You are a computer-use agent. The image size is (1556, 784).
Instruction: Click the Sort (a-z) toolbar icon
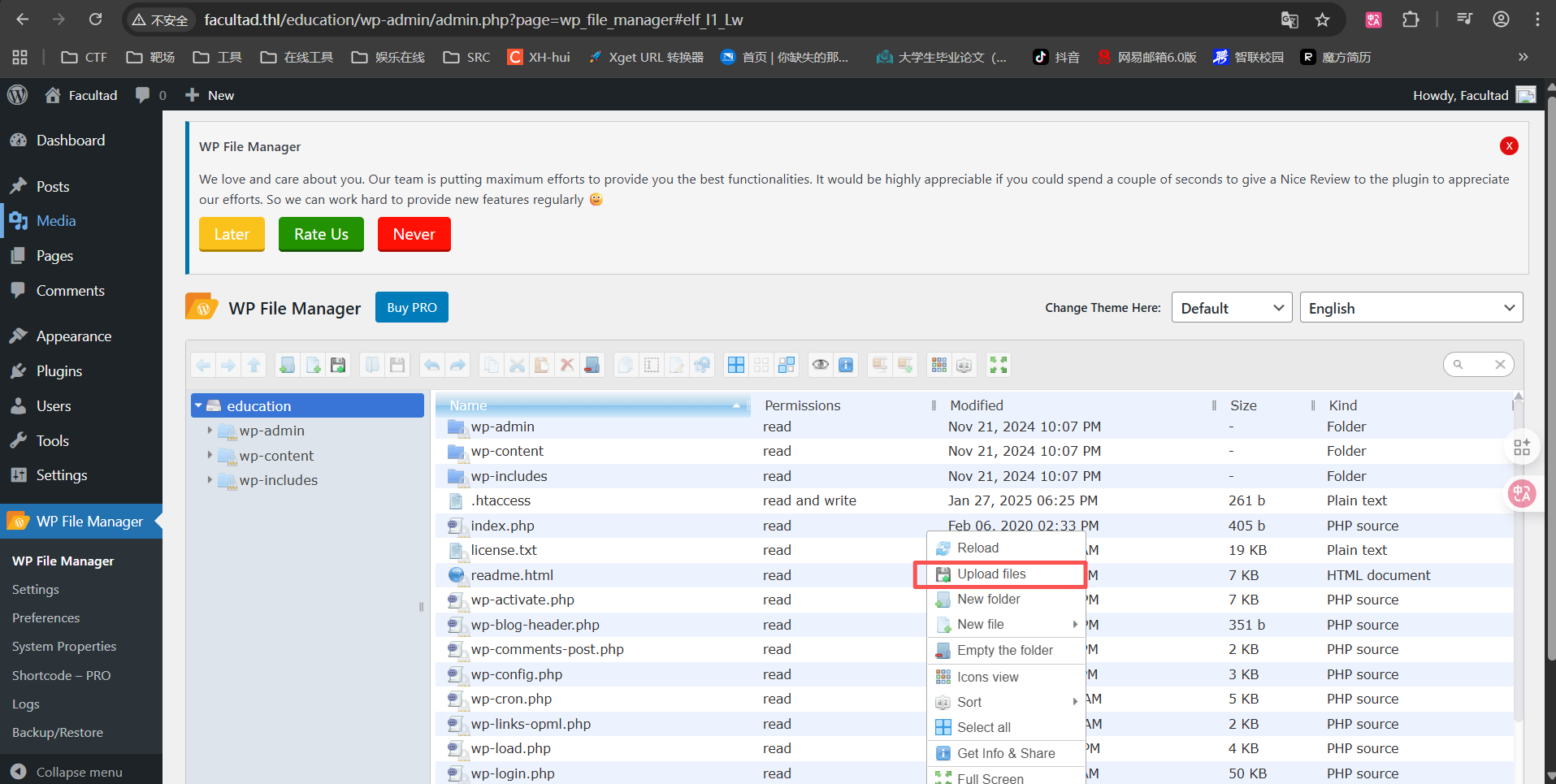pyautogui.click(x=964, y=366)
